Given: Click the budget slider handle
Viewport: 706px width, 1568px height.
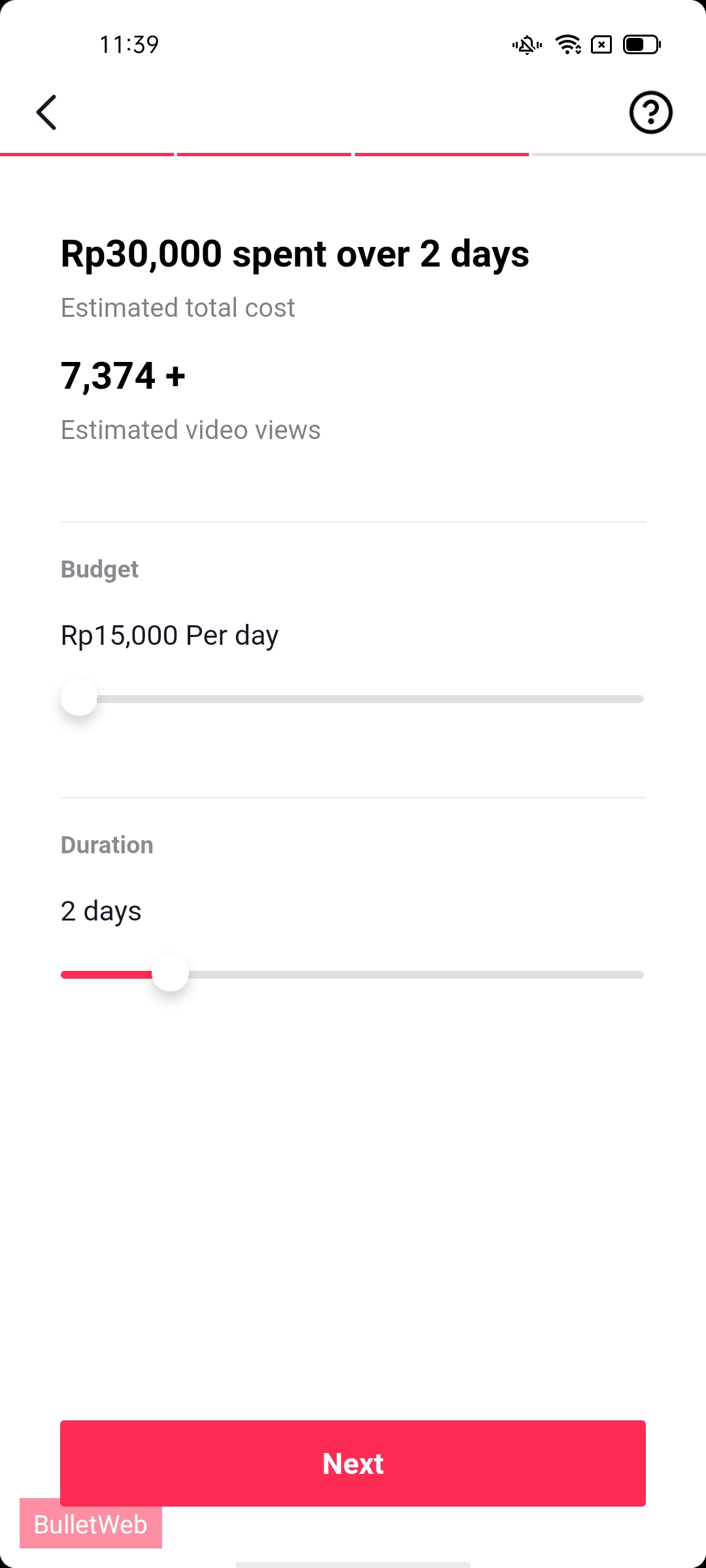Looking at the screenshot, I should [x=79, y=698].
